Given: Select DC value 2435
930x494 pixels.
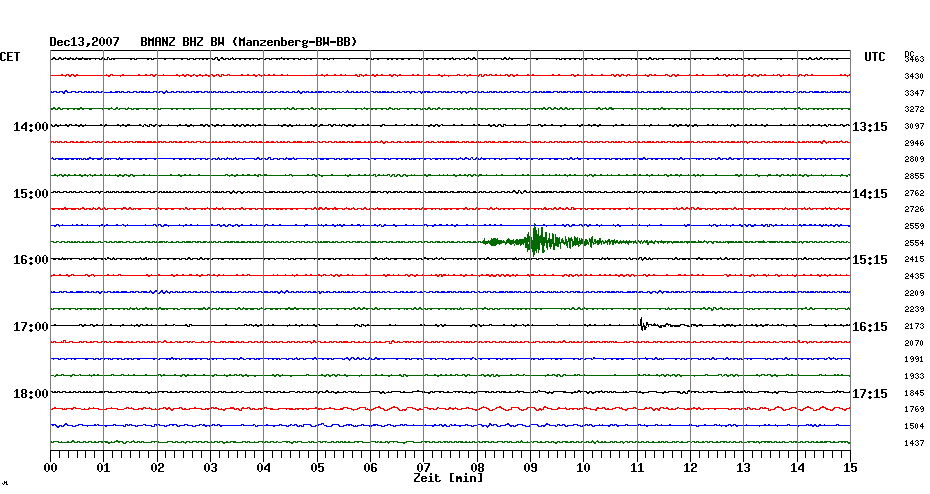Looking at the screenshot, I should pos(914,276).
